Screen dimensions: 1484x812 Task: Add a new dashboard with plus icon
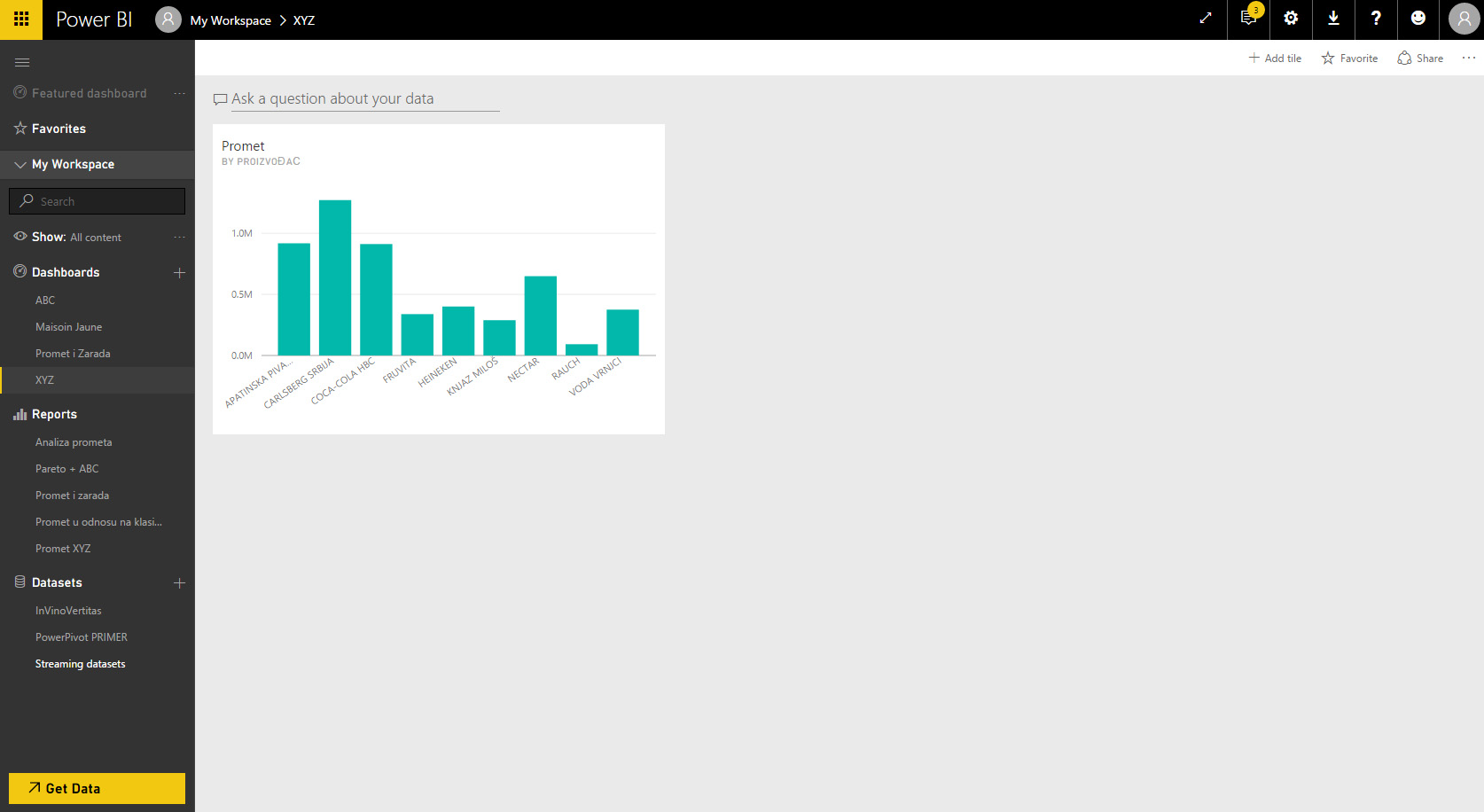[179, 273]
